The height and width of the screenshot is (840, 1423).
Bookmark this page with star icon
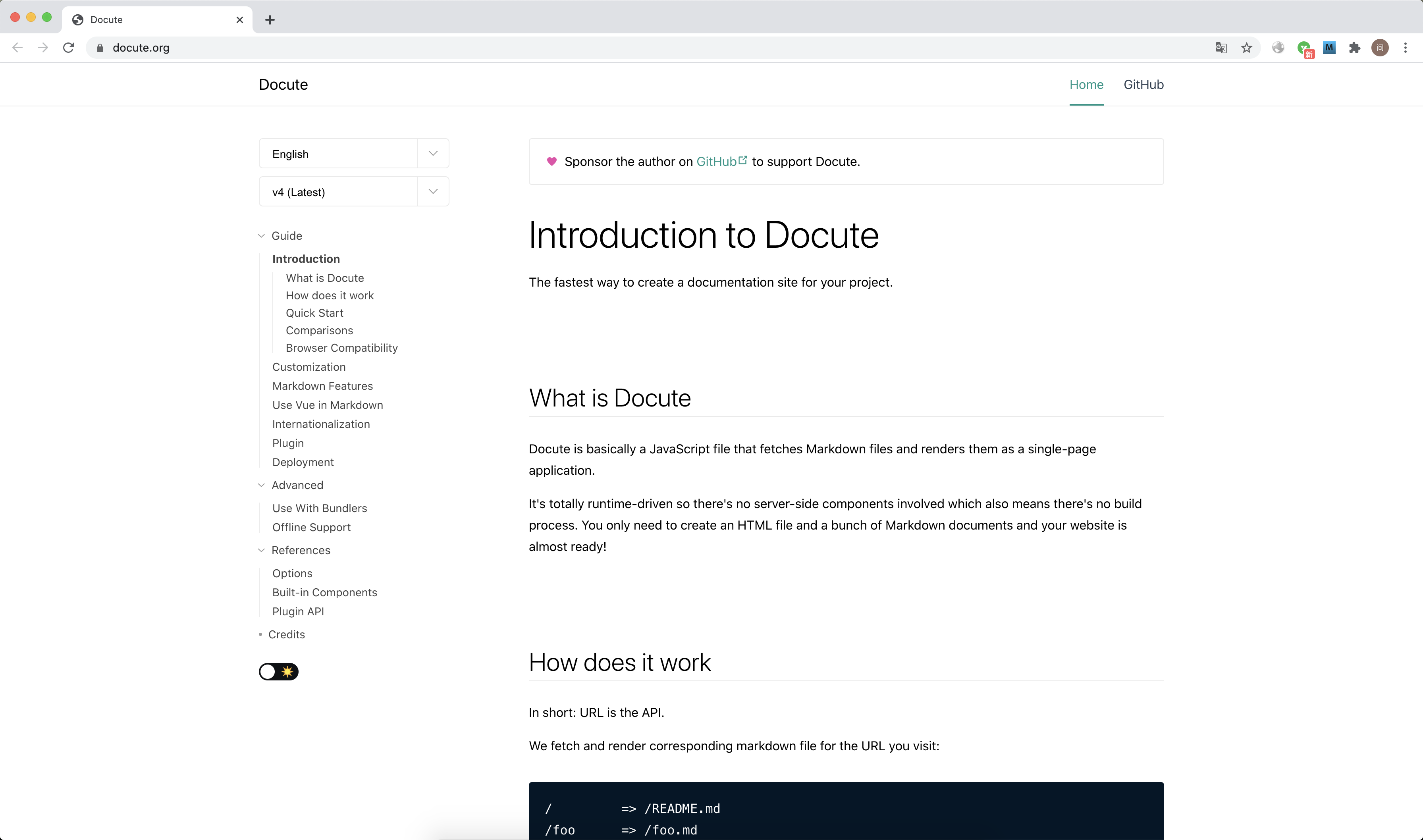pos(1246,48)
